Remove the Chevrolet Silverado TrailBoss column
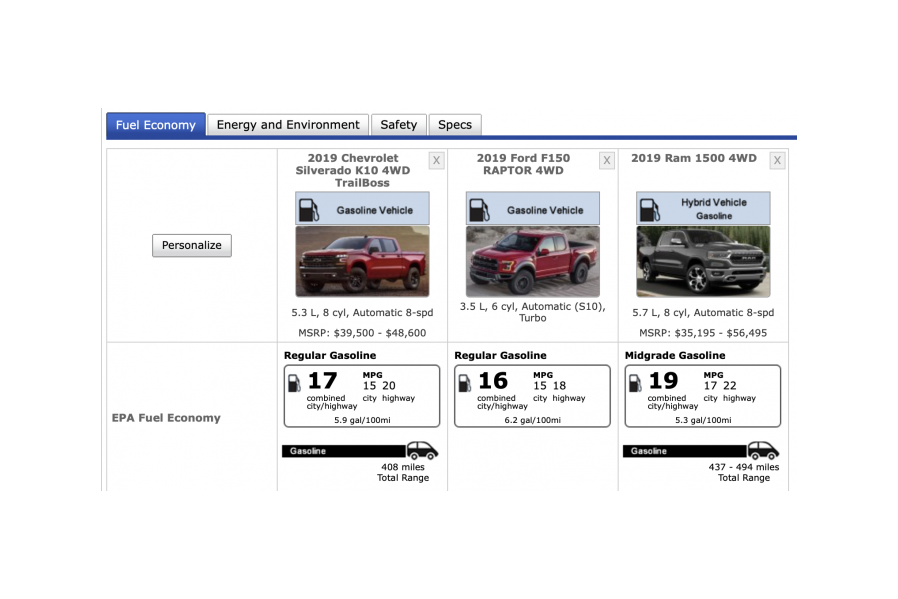The image size is (898, 599). [436, 160]
